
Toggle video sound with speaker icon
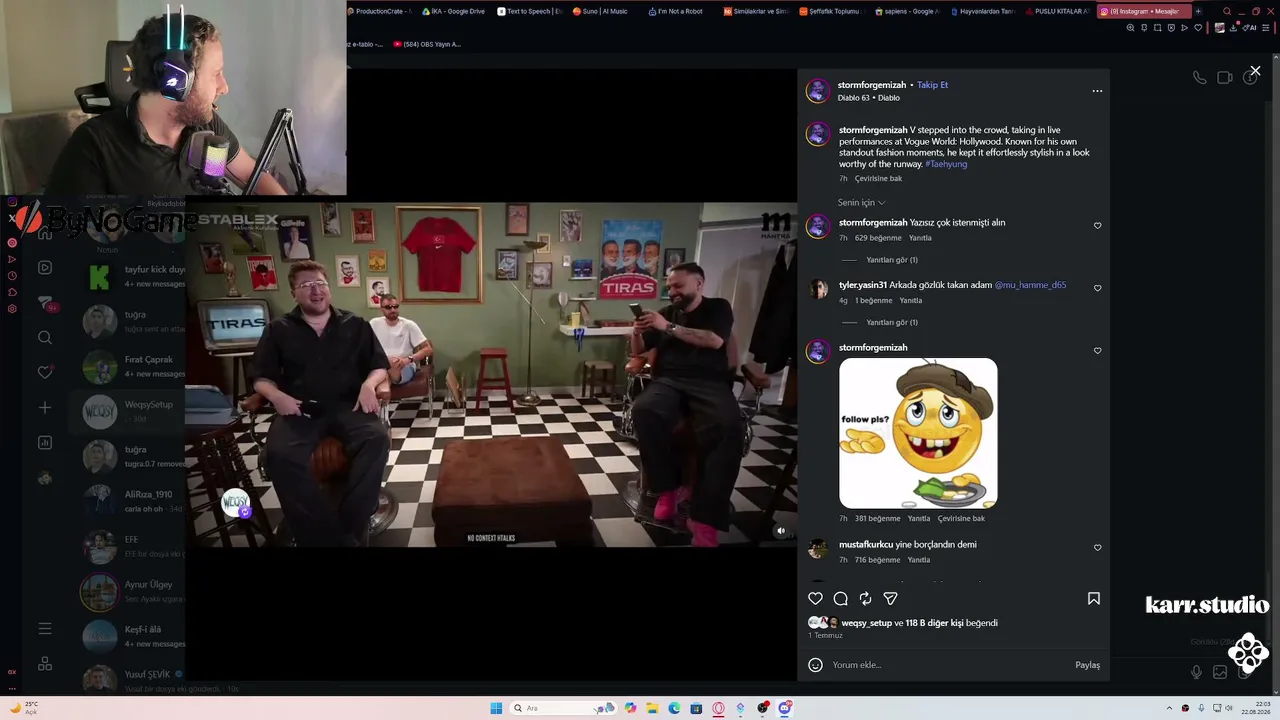(x=781, y=531)
